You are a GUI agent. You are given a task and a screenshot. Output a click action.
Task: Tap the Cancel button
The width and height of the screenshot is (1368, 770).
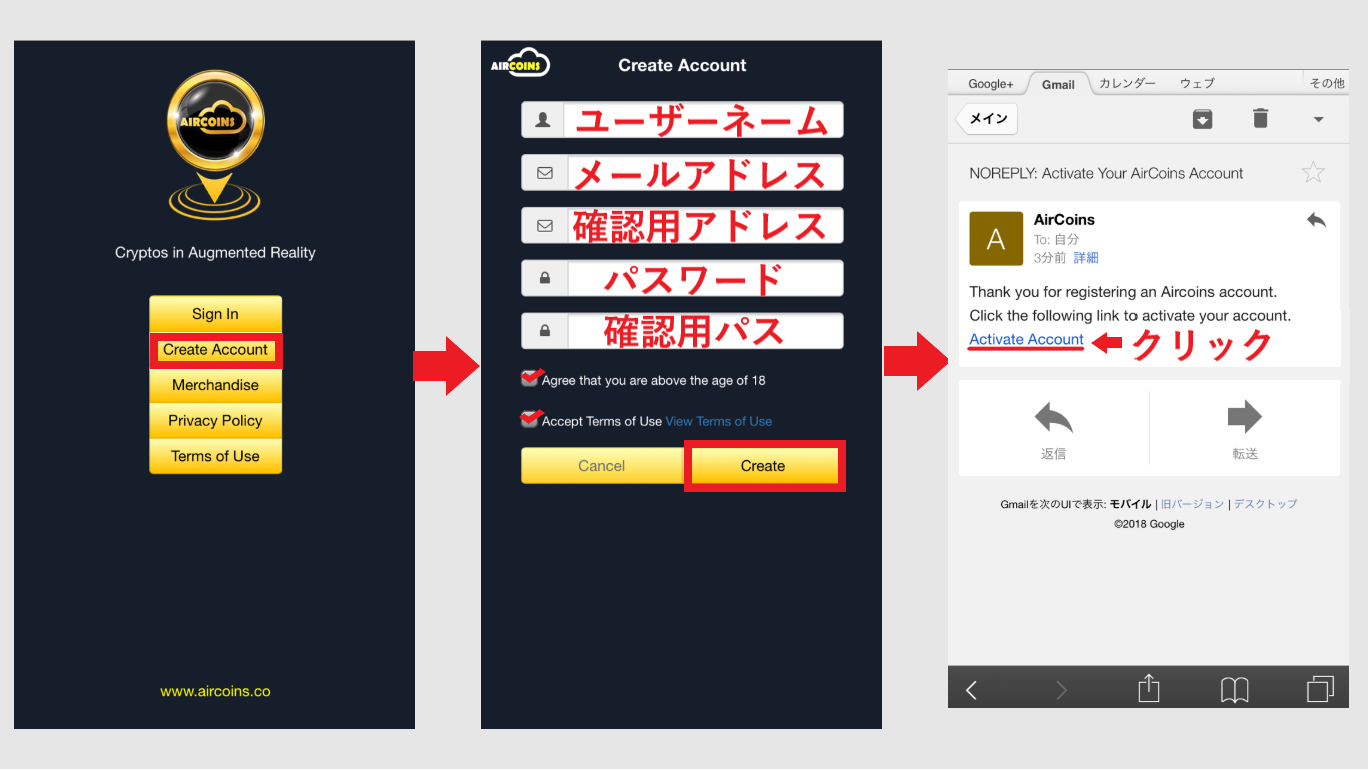(x=602, y=466)
